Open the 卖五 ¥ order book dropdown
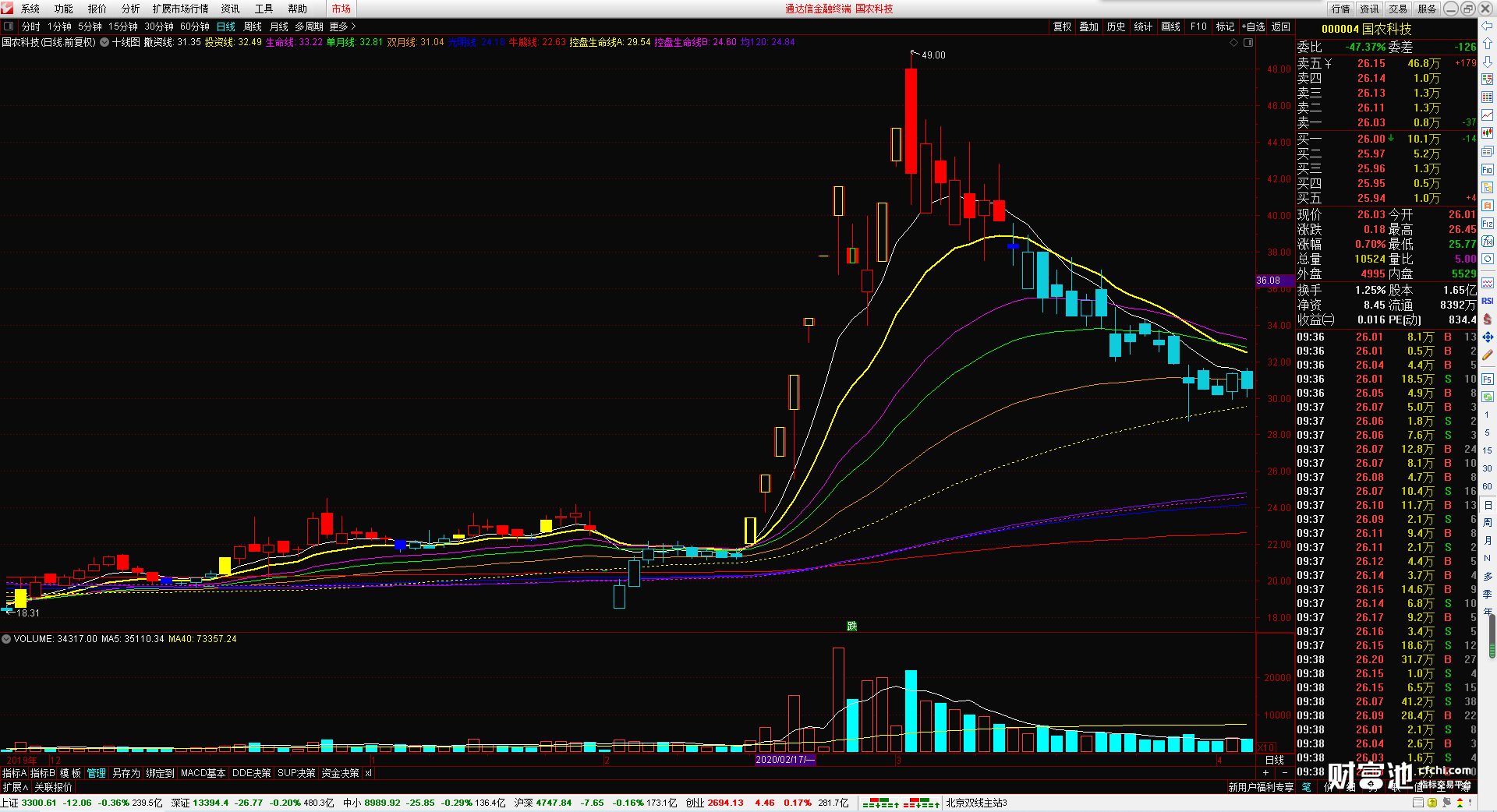Viewport: 1497px width, 812px height. pos(1315,63)
